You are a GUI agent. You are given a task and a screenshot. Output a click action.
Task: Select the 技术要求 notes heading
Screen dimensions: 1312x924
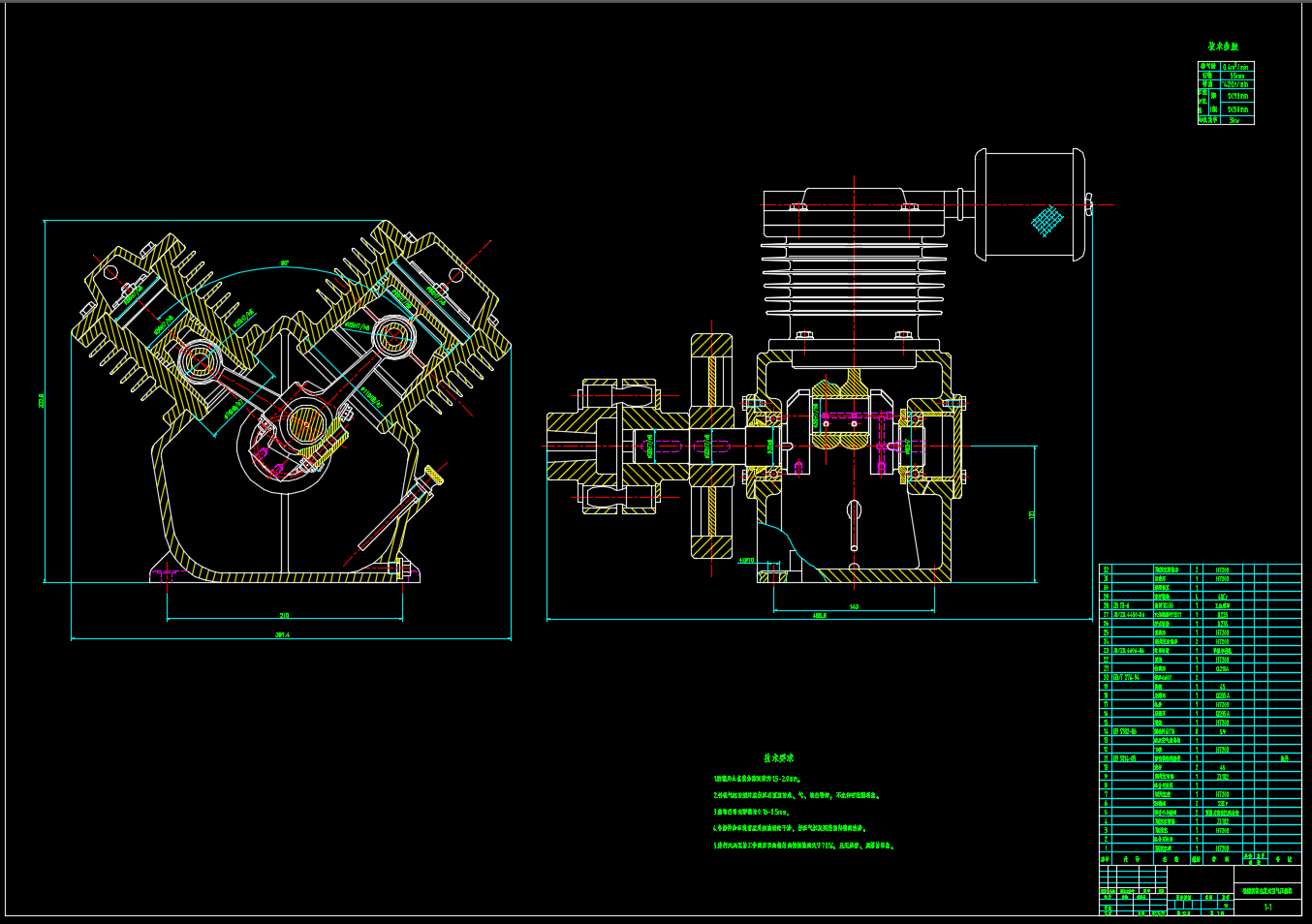point(778,758)
